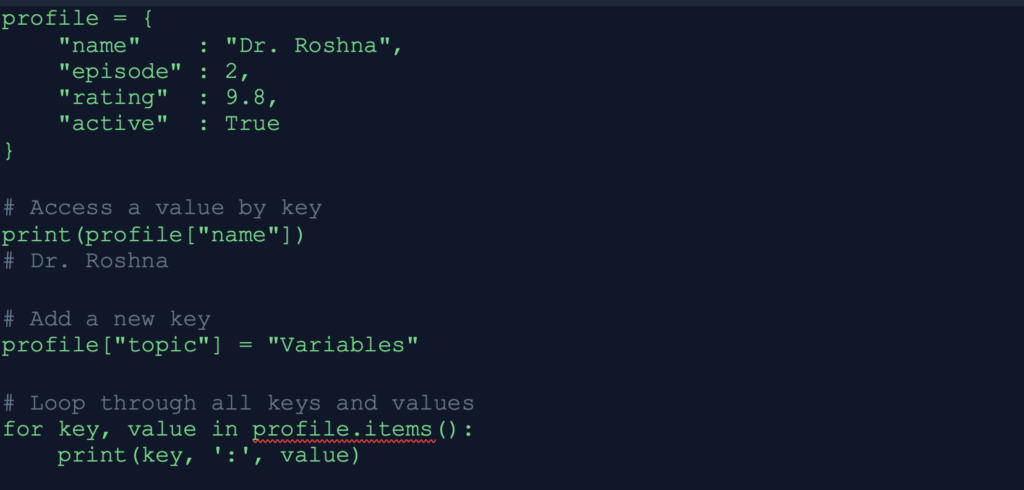Viewport: 1024px width, 490px height.
Task: Click the closing curly brace of profile
Action: [x=9, y=150]
